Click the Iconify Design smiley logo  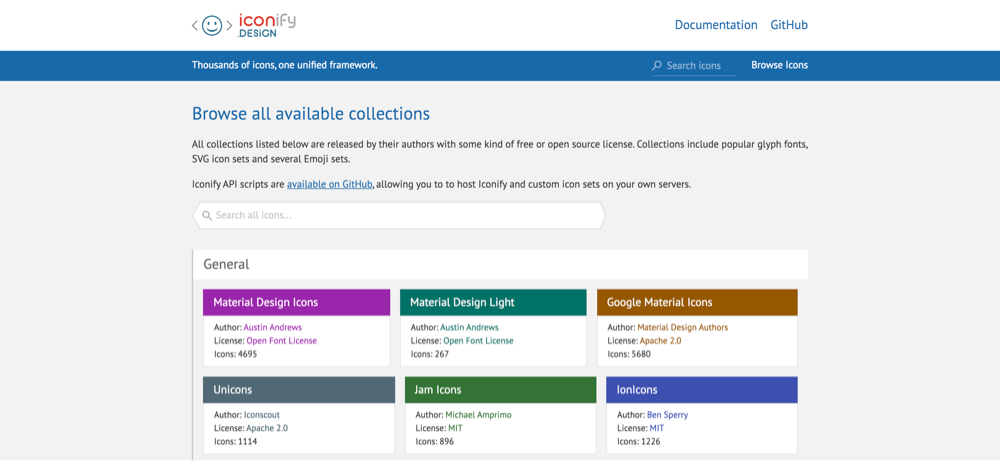(x=244, y=26)
